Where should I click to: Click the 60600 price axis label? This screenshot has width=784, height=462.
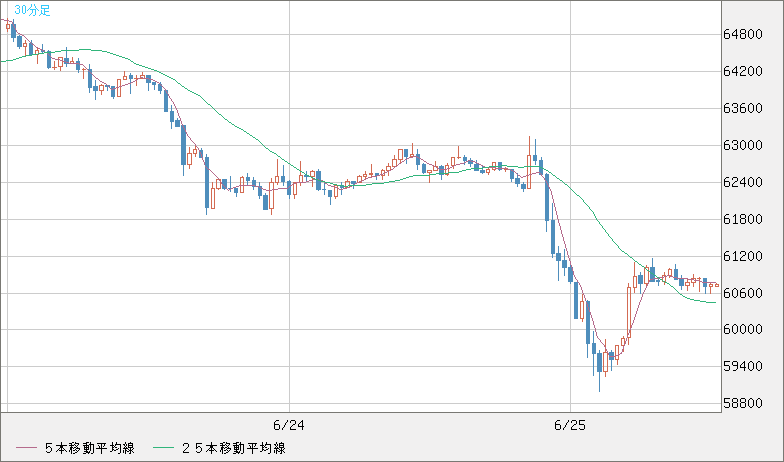743,294
